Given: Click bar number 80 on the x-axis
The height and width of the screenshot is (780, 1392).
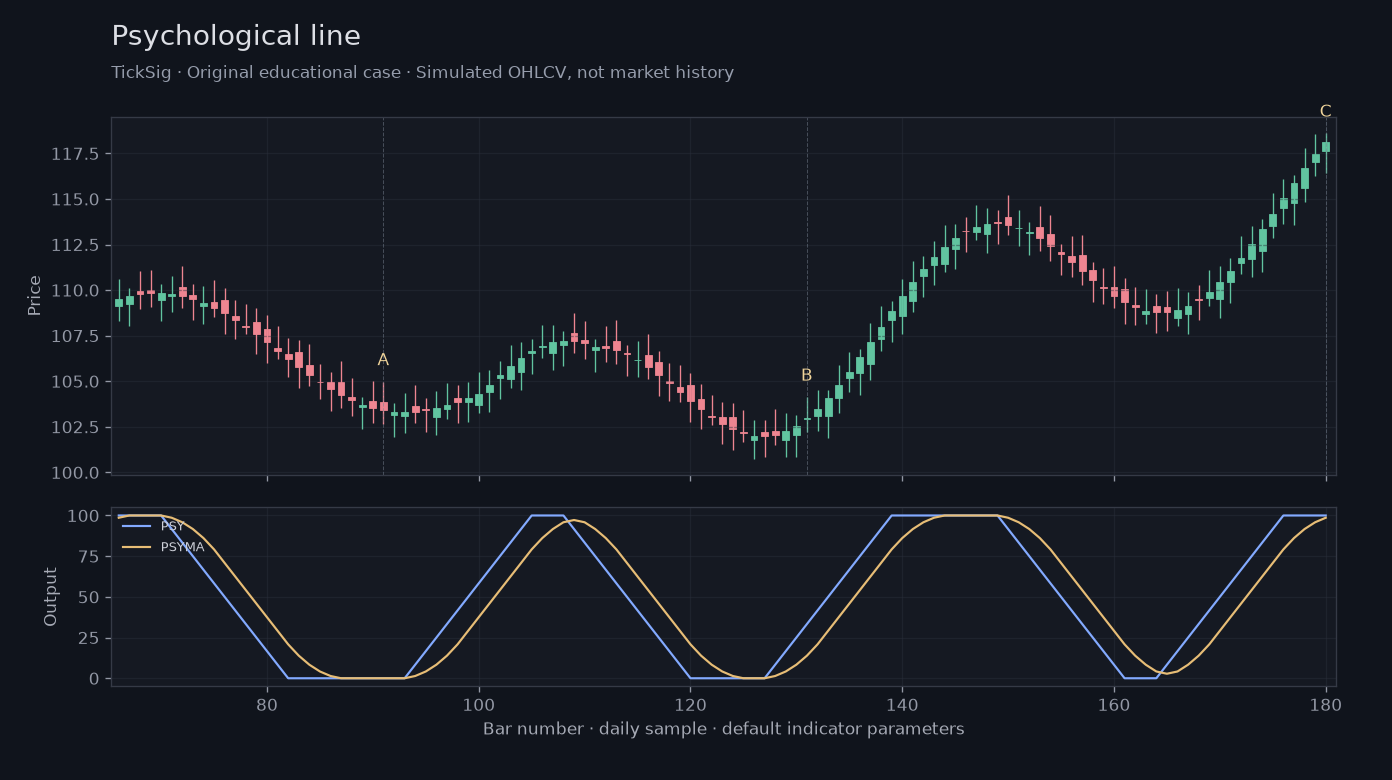Looking at the screenshot, I should click(x=267, y=703).
